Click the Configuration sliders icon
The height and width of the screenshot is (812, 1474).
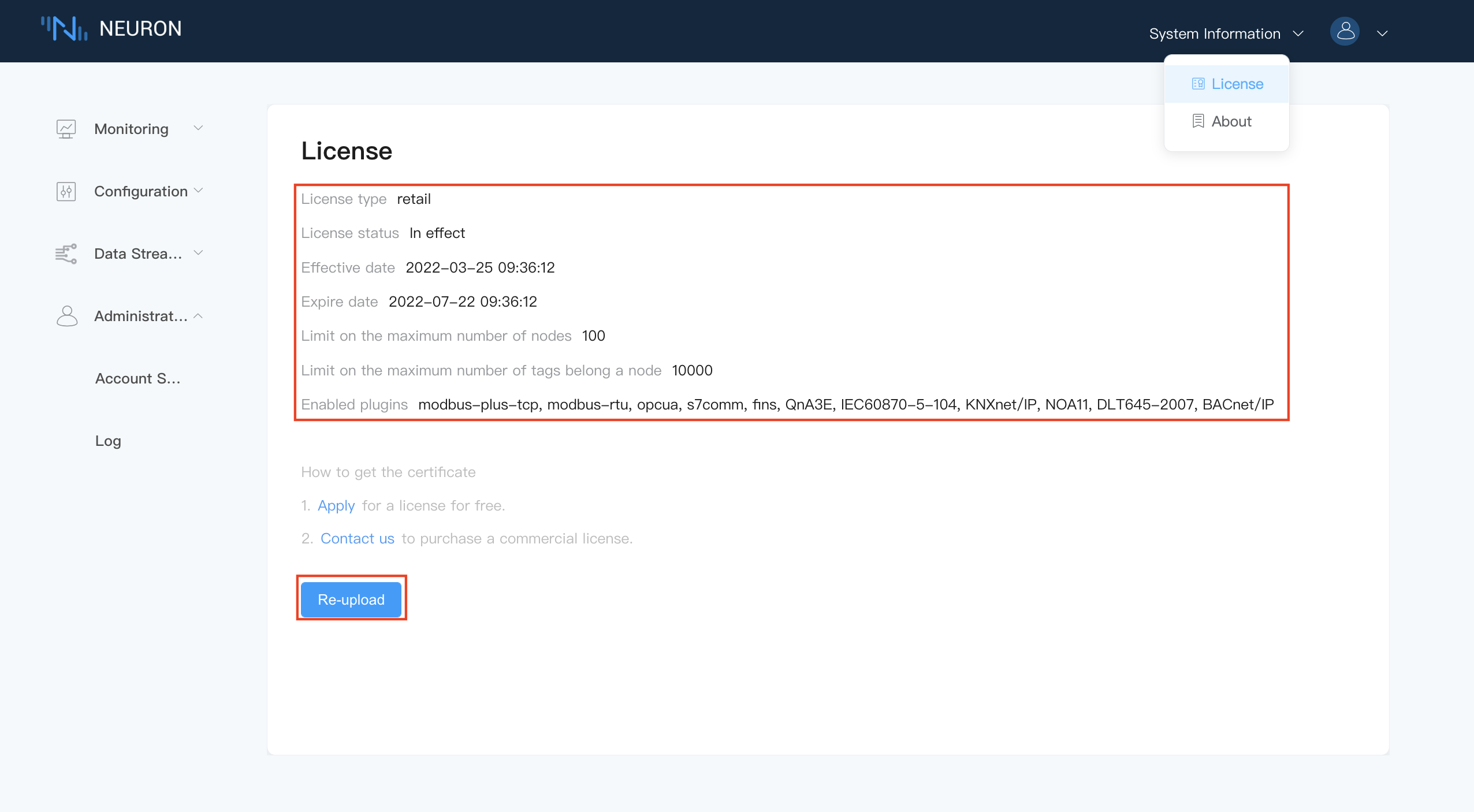pos(66,191)
